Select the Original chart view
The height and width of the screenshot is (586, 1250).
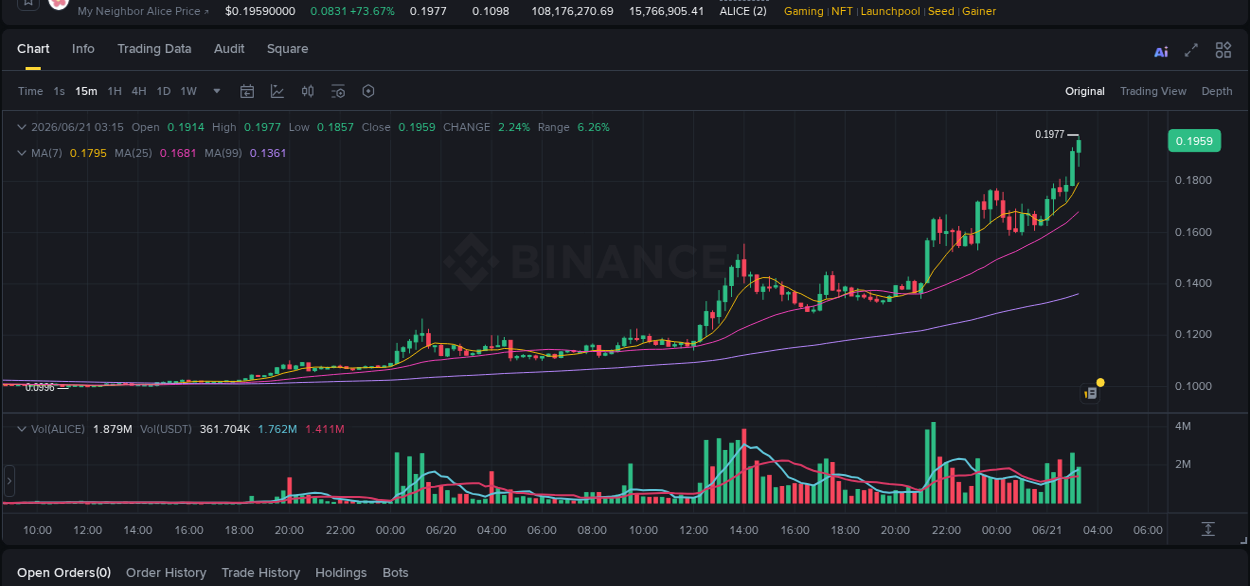click(1084, 91)
